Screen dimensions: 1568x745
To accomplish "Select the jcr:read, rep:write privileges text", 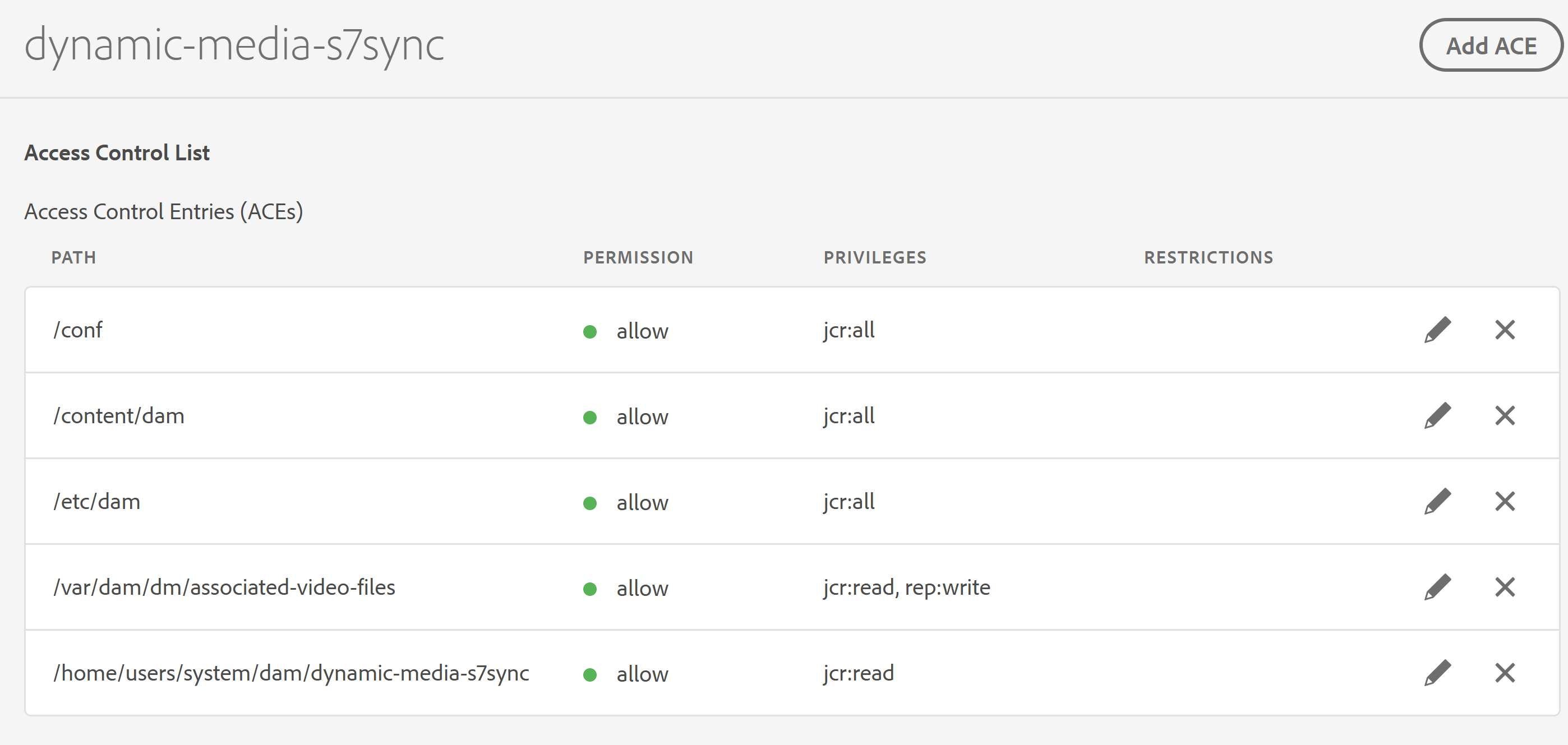I will click(905, 587).
